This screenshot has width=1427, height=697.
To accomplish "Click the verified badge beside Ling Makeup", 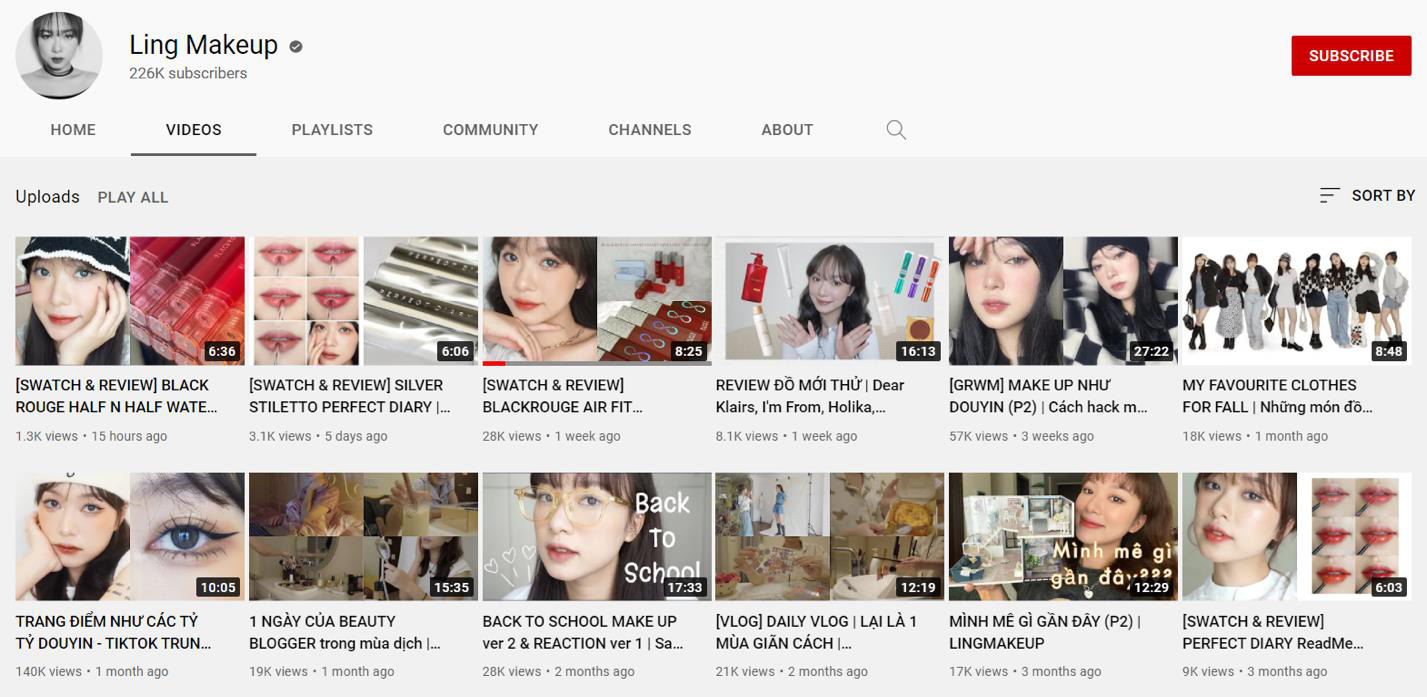I will (296, 46).
